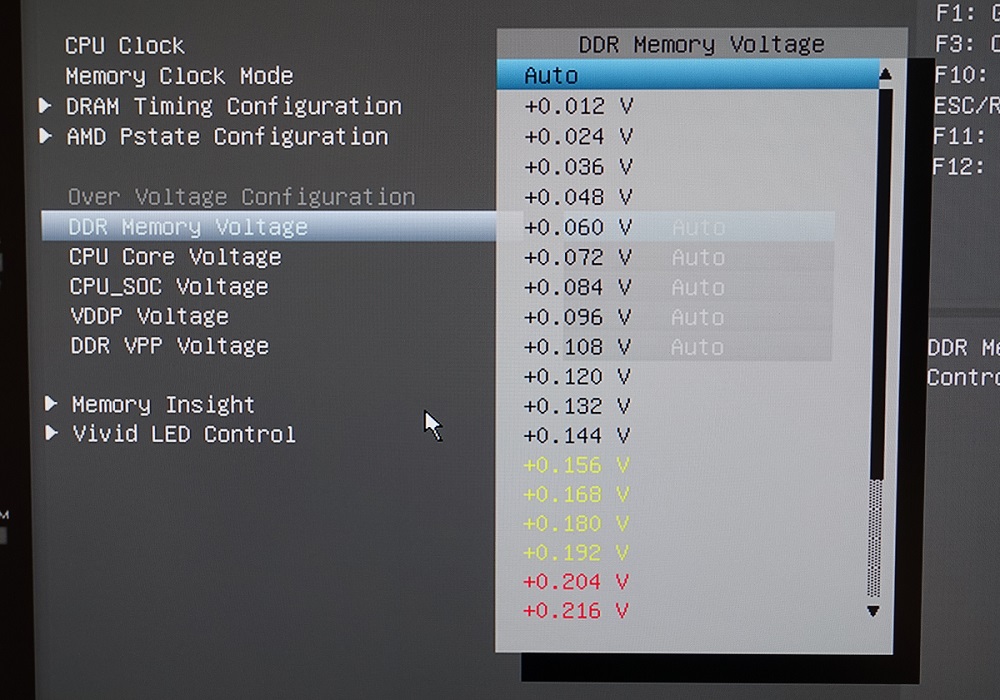Screen dimensions: 1000x700
Task: Select yellow +0.156 V entry
Action: point(577,465)
